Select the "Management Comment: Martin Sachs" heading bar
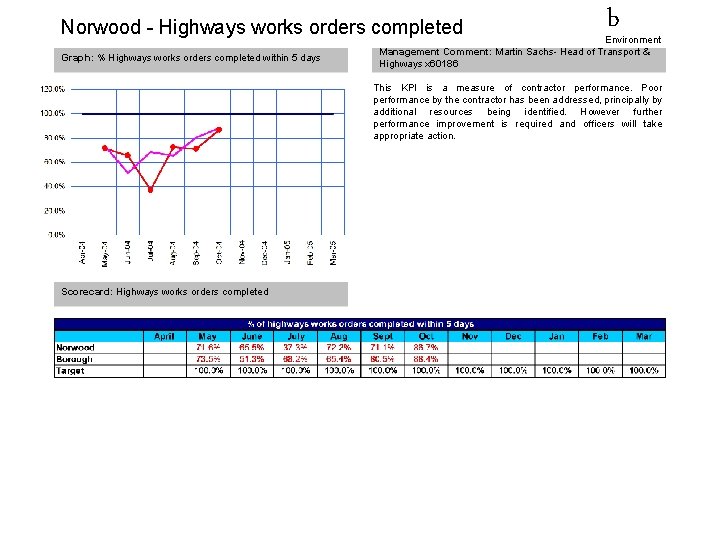The width and height of the screenshot is (720, 540). pos(518,60)
